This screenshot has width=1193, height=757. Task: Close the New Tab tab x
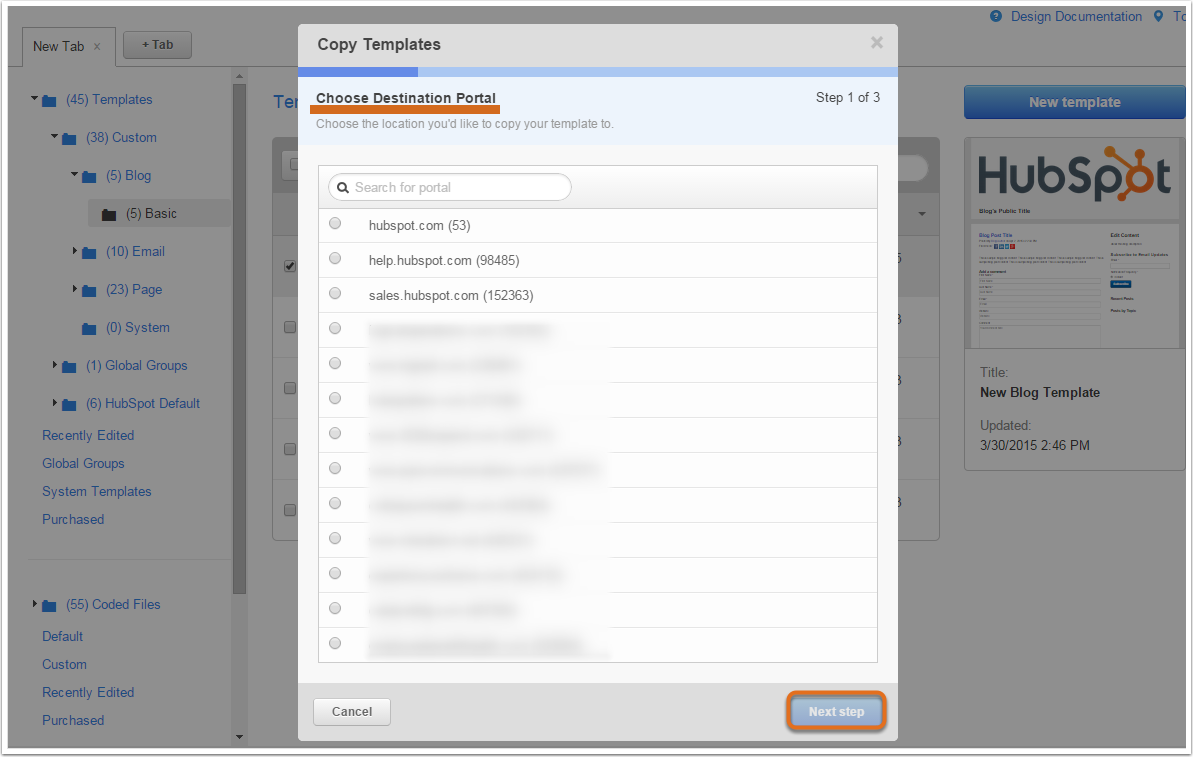97,46
